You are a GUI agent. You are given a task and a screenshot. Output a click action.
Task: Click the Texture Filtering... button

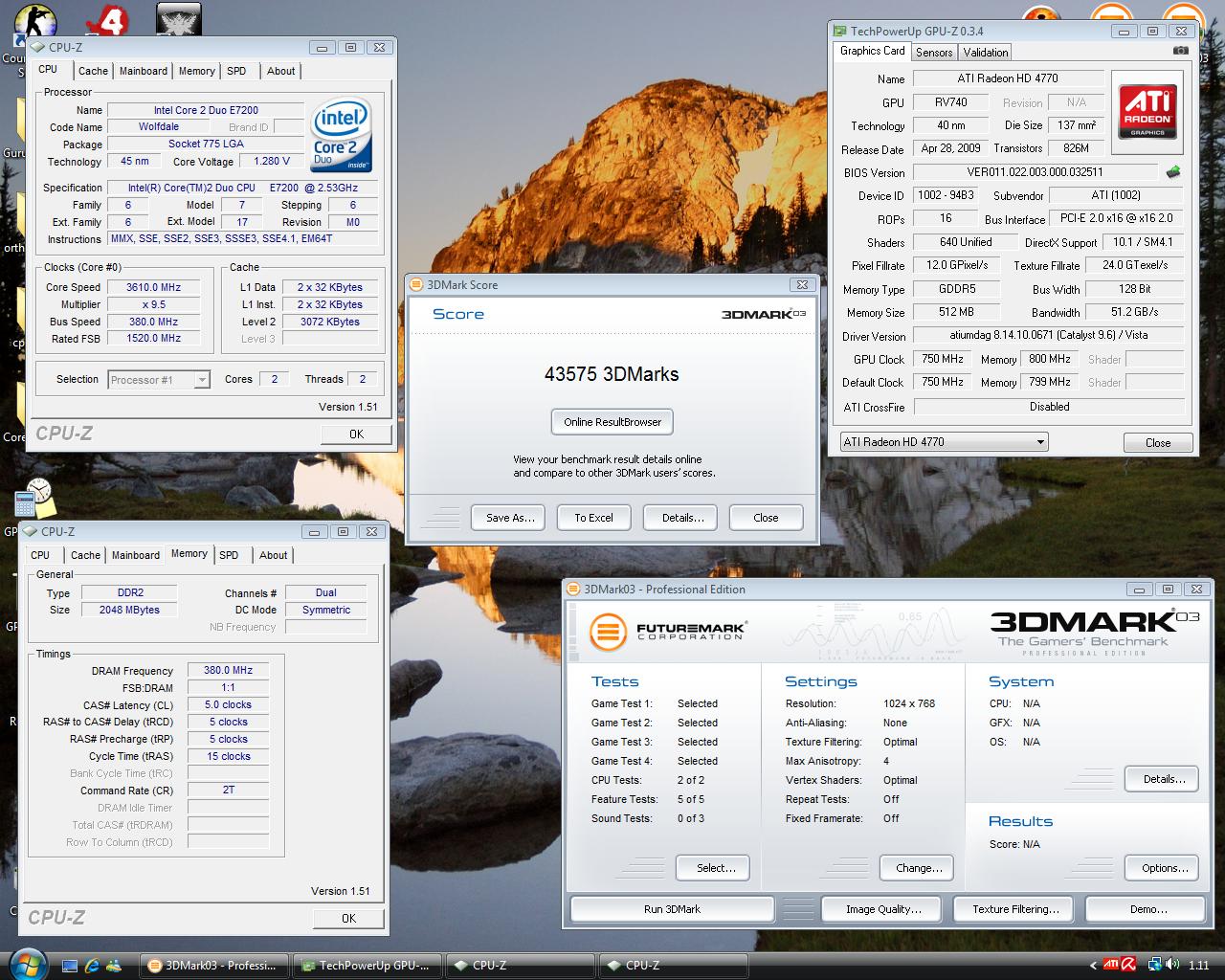(x=1015, y=909)
